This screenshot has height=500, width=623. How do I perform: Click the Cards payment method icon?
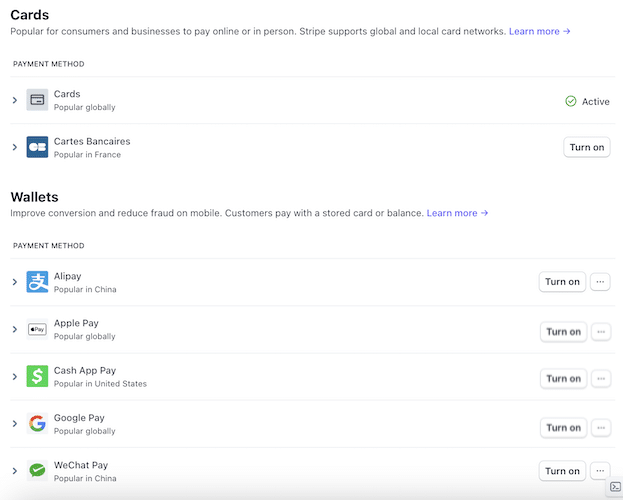point(37,100)
